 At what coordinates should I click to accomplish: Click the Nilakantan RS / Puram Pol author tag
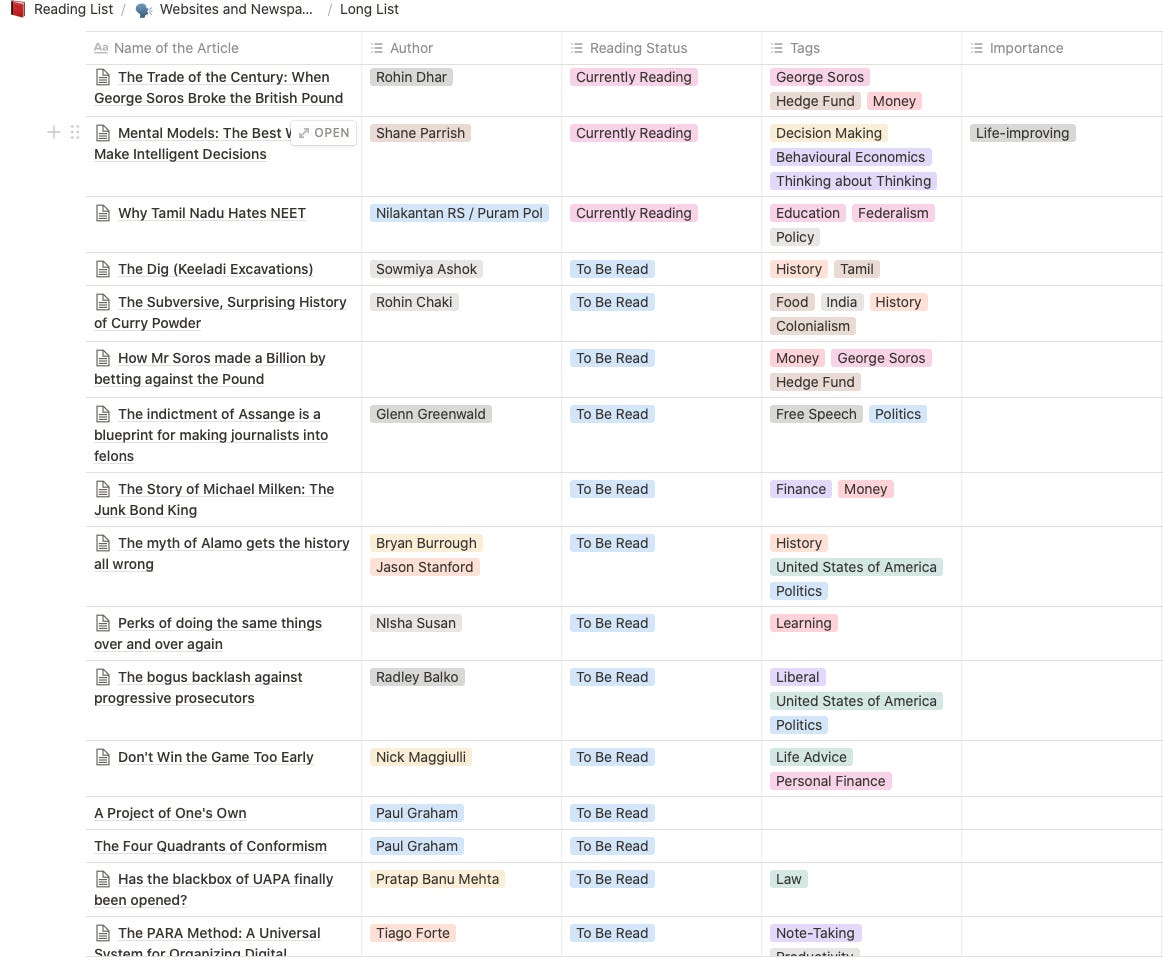pyautogui.click(x=459, y=213)
